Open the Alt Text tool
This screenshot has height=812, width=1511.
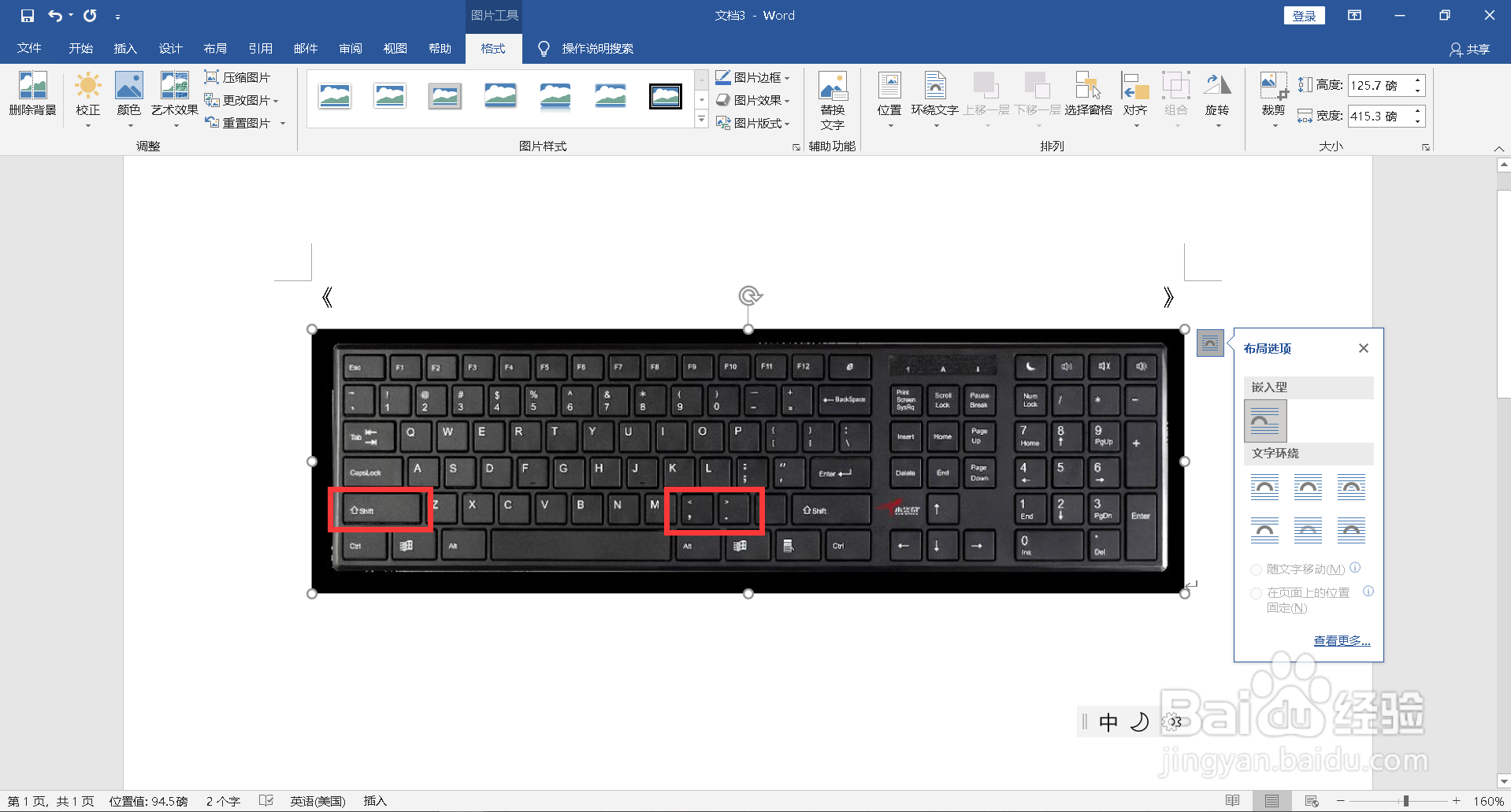point(833,100)
